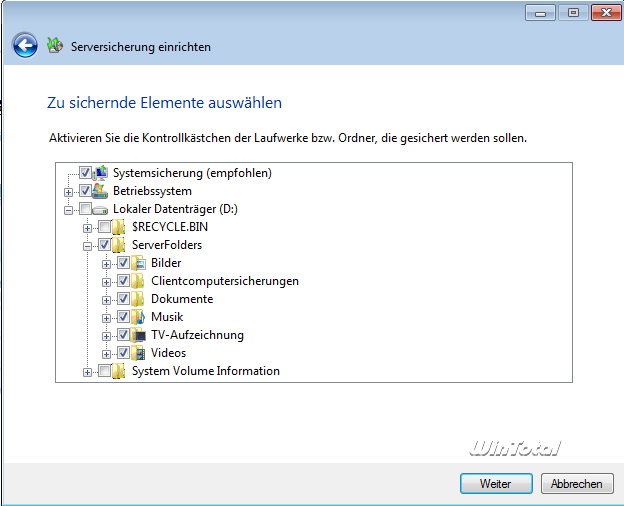
Task: Click the back arrow button
Action: 25,45
